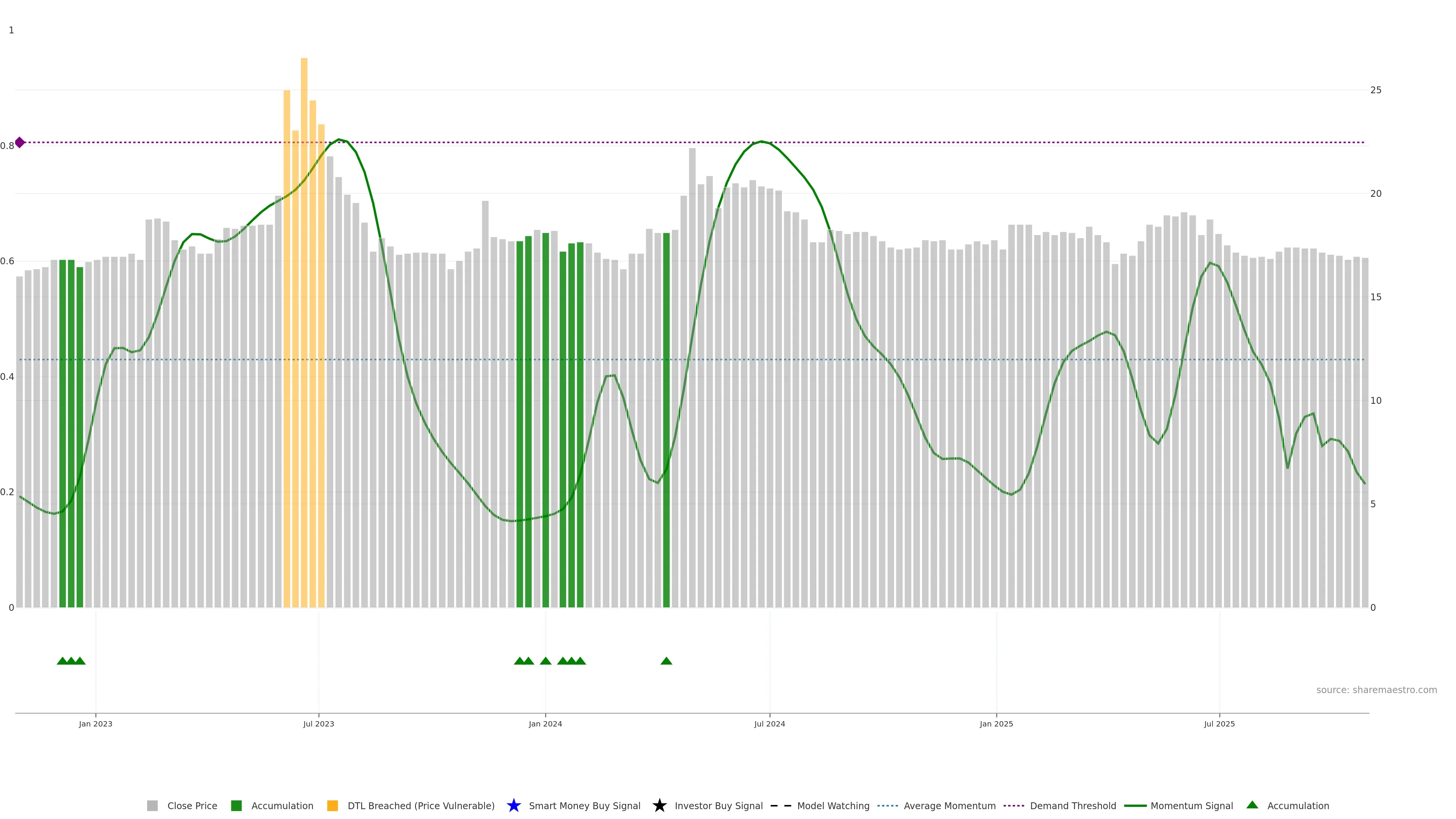Click the Jan 2025 axis label
Screen dimensions: 1456x819
click(996, 723)
